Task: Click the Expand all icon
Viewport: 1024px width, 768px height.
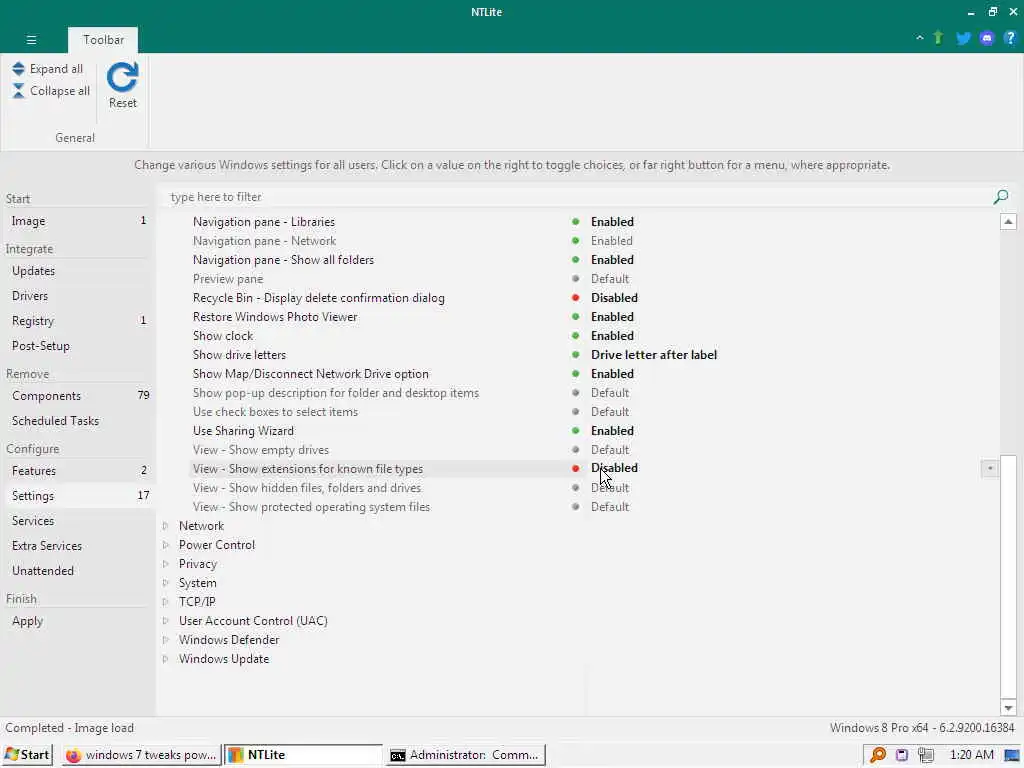Action: 18,69
